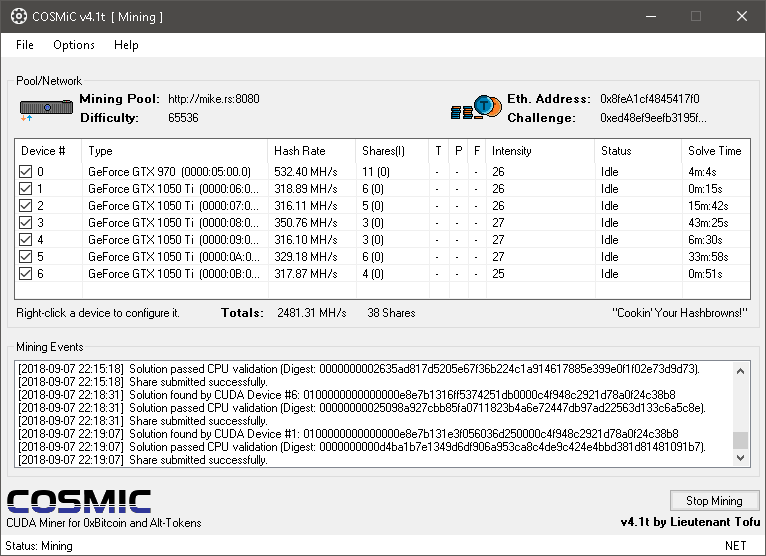Click the 532.40 MH/s hash rate cell
766x556 pixels.
click(306, 171)
